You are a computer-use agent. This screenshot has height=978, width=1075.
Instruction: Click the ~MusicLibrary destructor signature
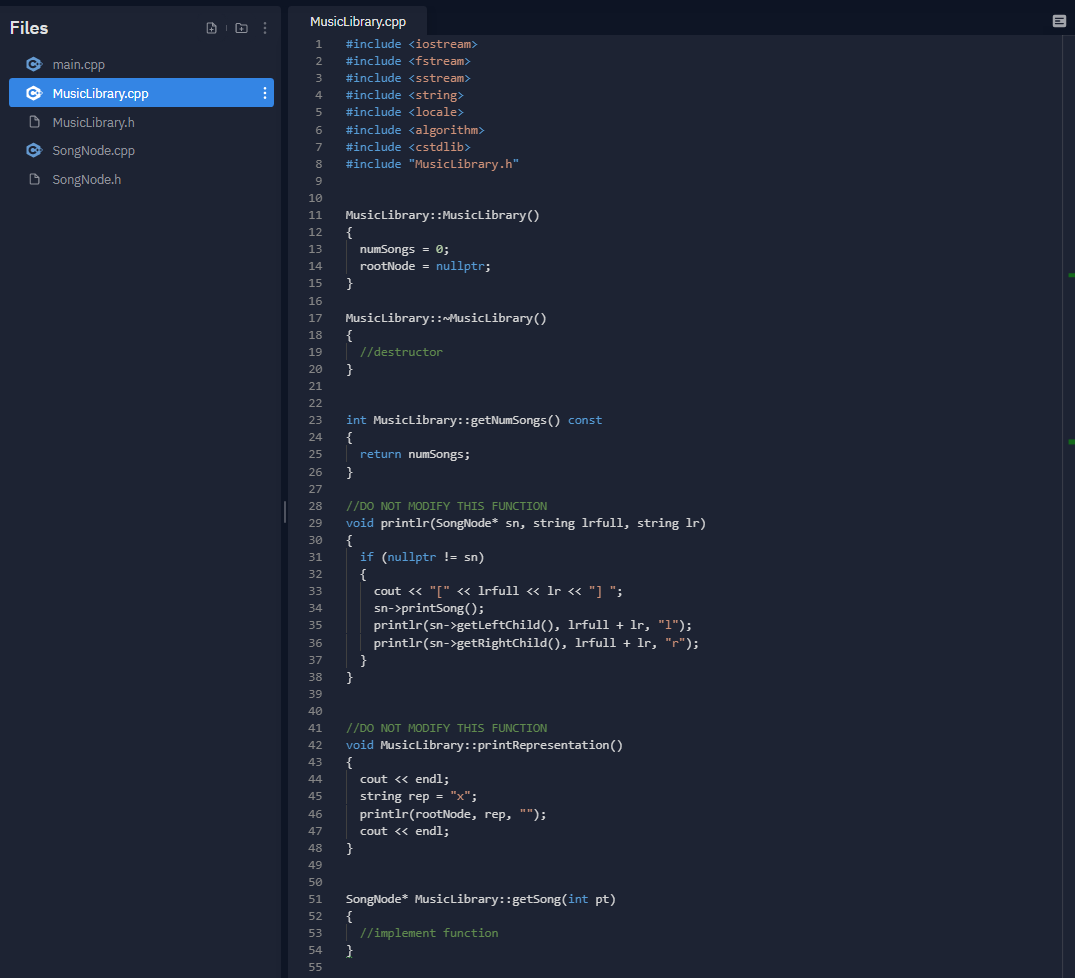pos(446,318)
